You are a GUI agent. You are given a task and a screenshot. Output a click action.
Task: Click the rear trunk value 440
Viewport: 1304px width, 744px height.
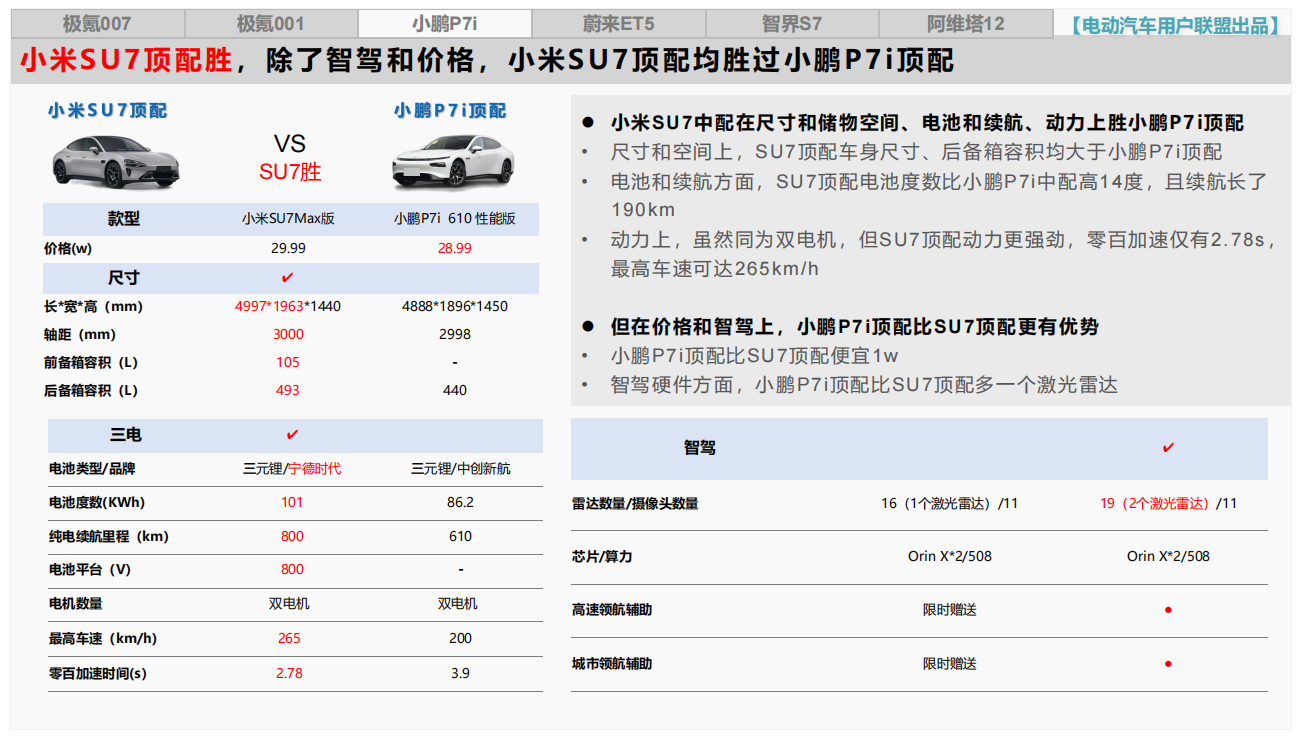tap(455, 390)
